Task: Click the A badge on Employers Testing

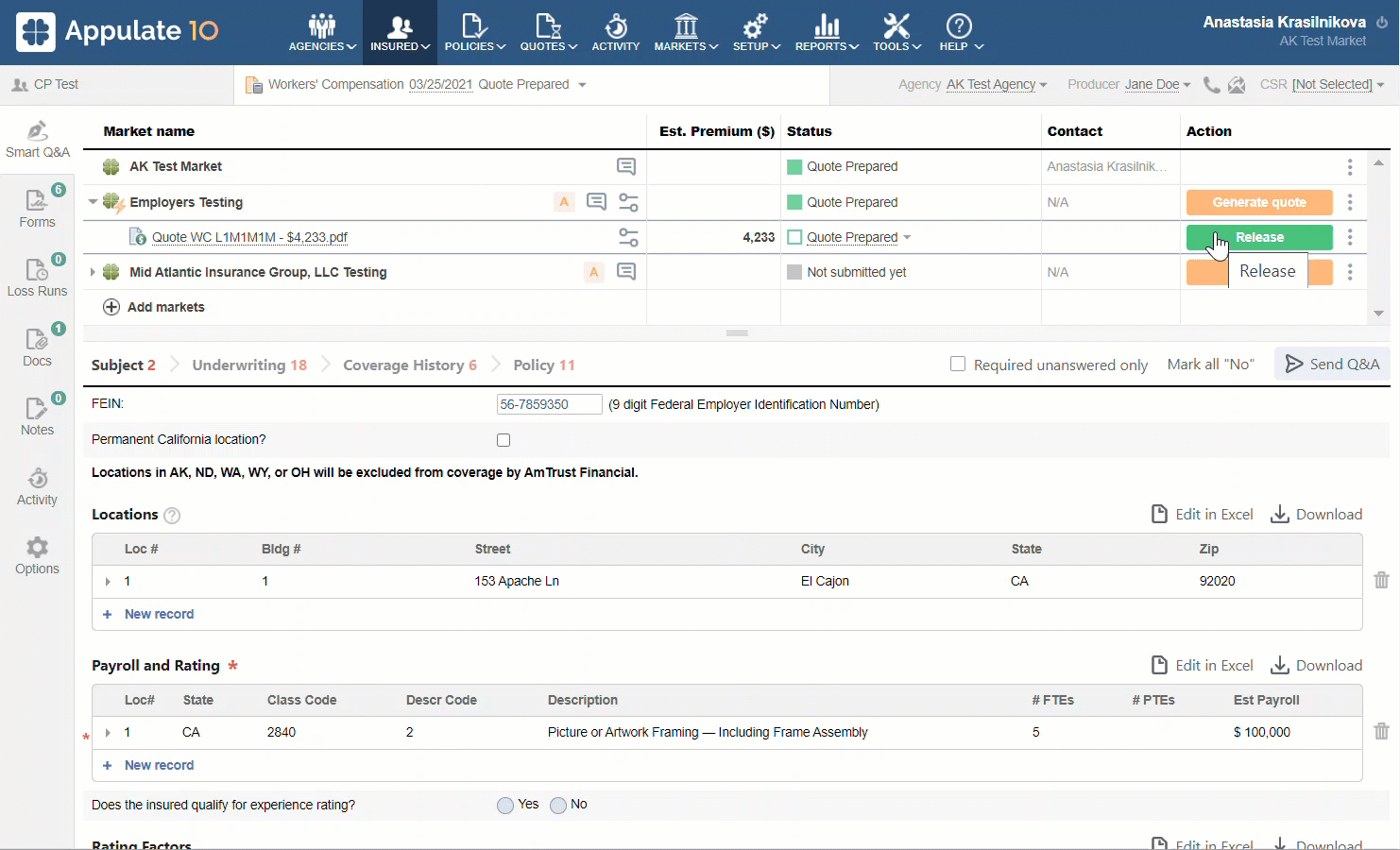Action: point(564,201)
